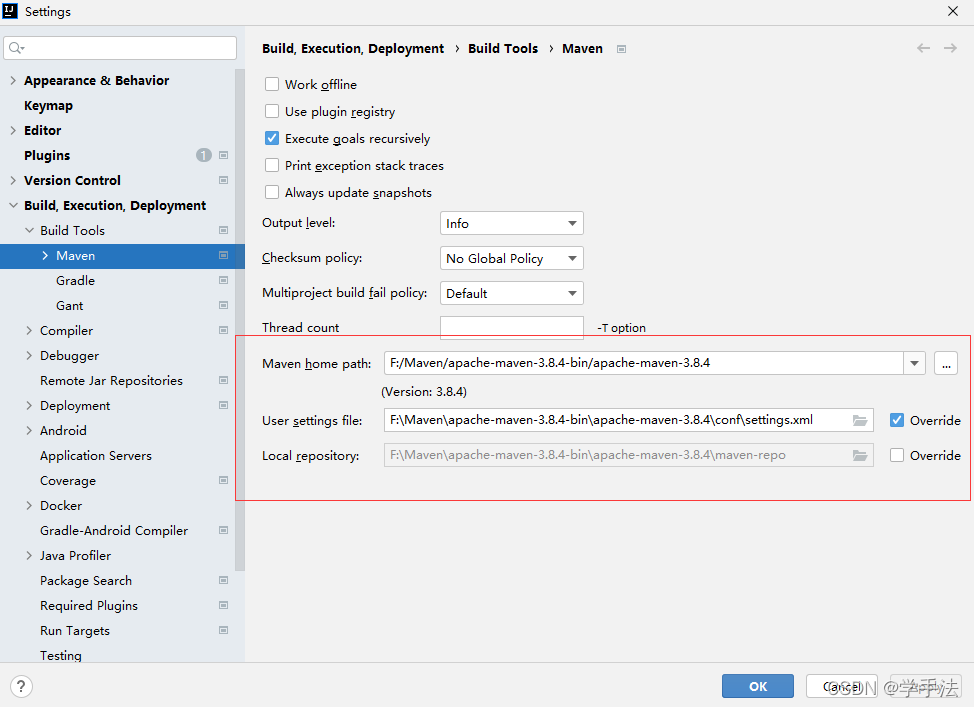This screenshot has width=974, height=707.
Task: Select Gant under Build Tools
Action: point(70,306)
